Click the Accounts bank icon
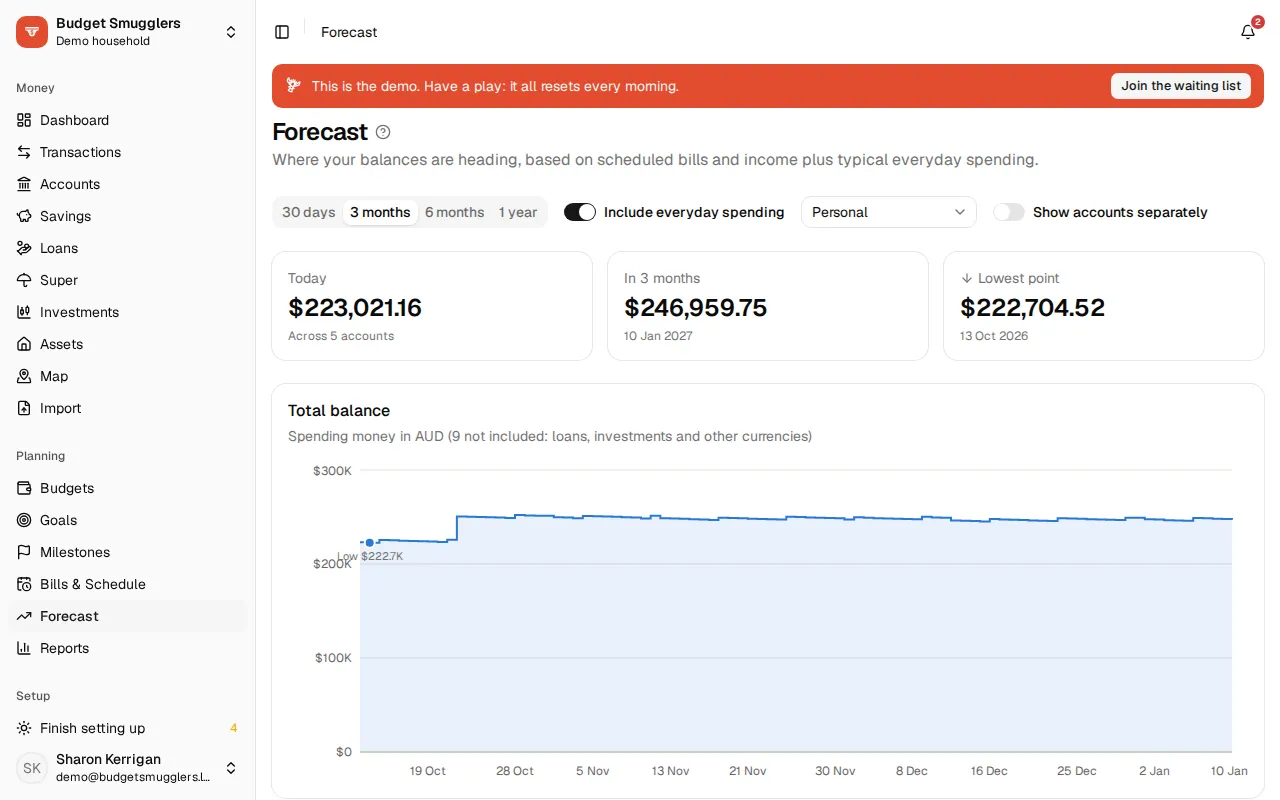The height and width of the screenshot is (800, 1280). (24, 184)
